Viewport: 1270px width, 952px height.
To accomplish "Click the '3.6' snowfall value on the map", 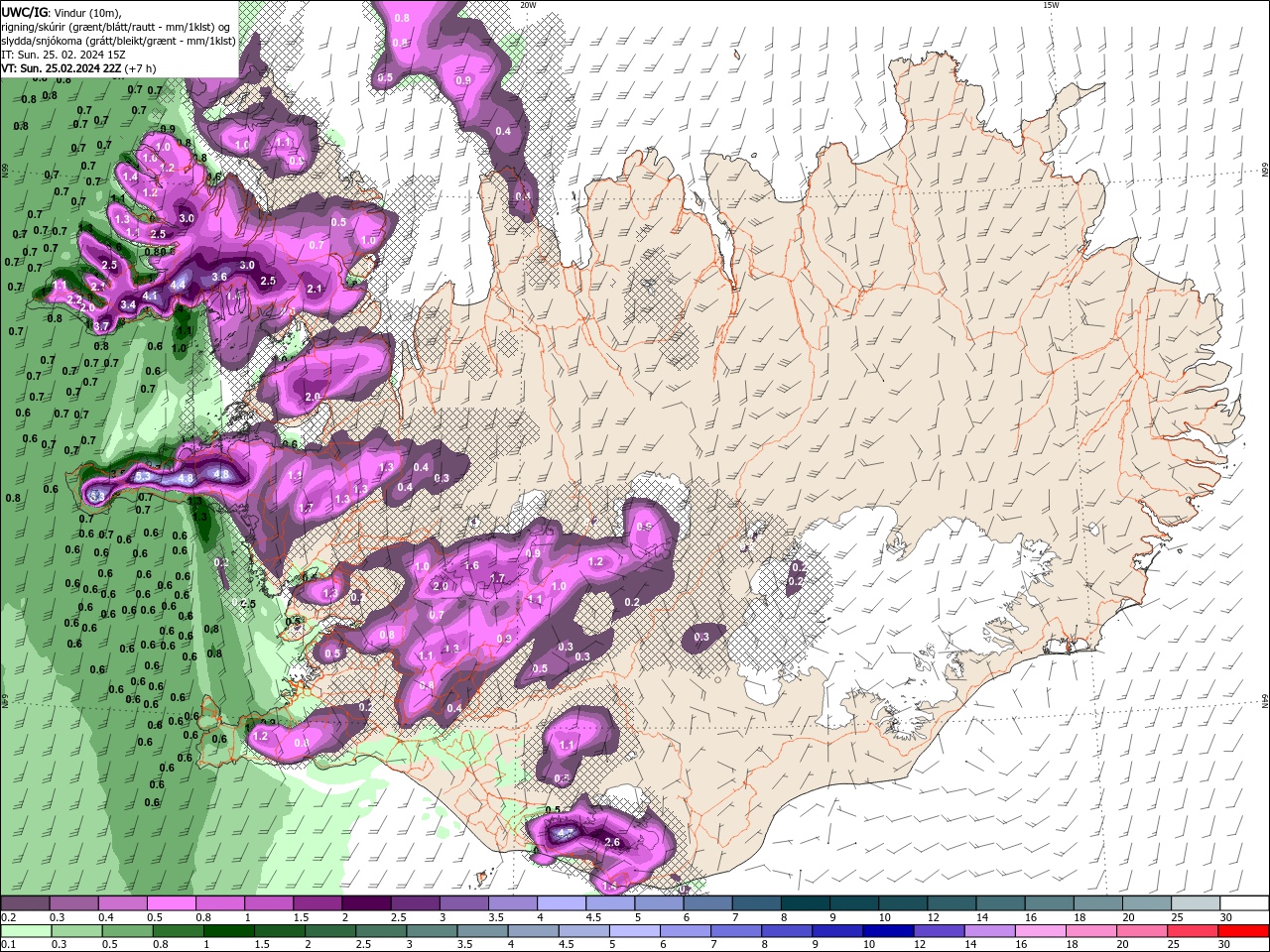I will [220, 277].
